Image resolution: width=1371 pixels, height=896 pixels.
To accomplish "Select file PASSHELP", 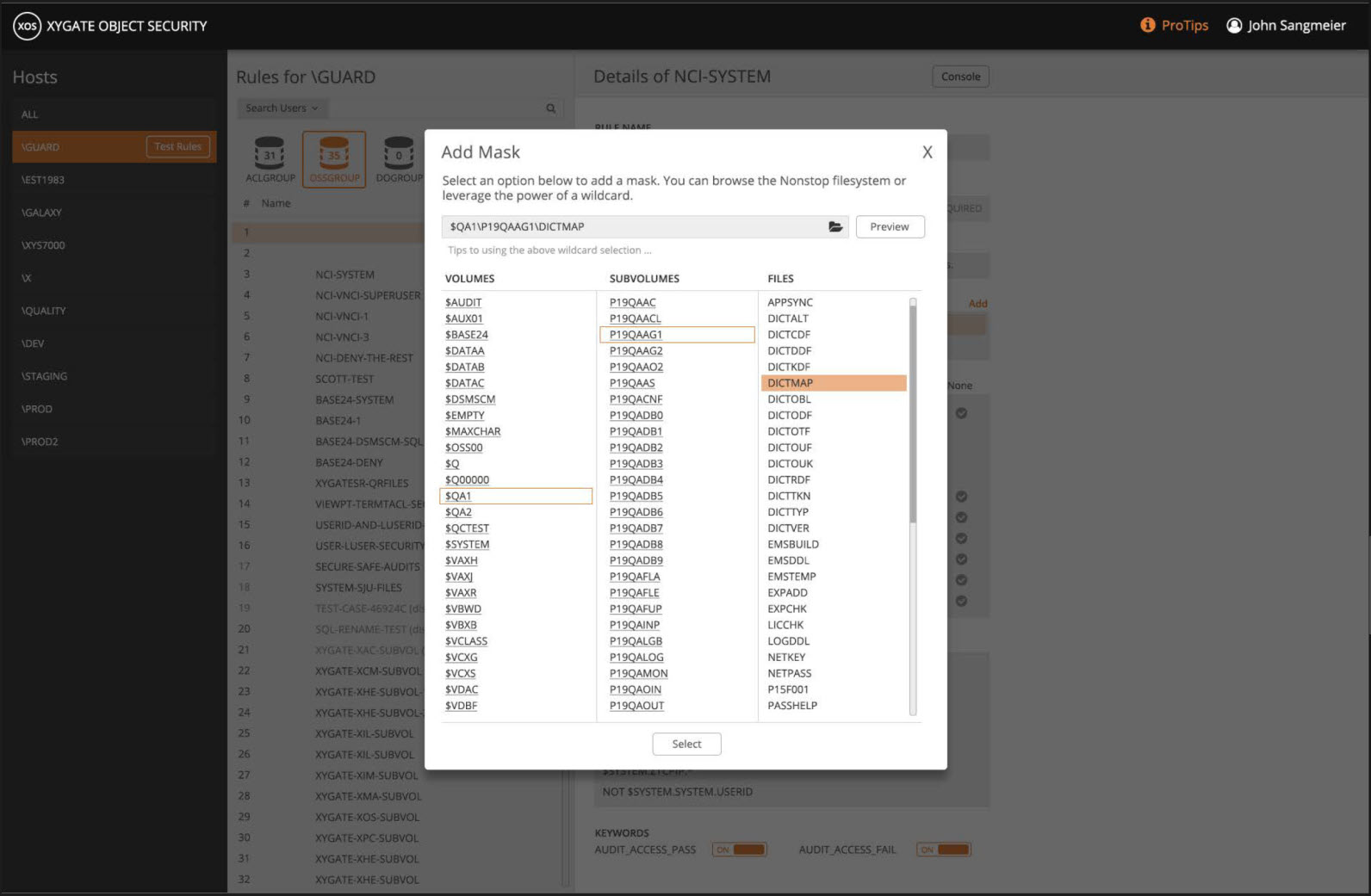I will [792, 706].
